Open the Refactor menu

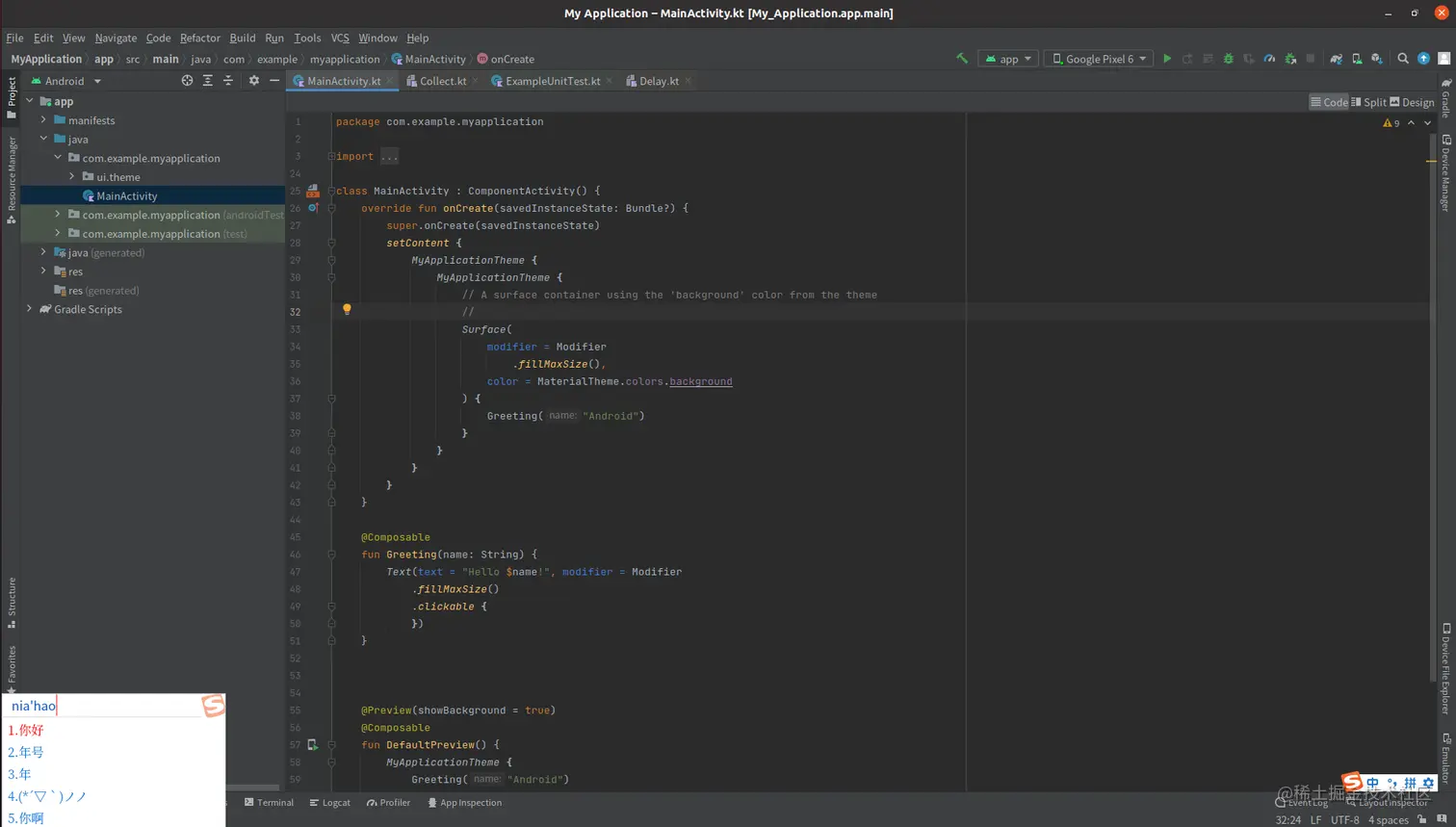point(199,38)
